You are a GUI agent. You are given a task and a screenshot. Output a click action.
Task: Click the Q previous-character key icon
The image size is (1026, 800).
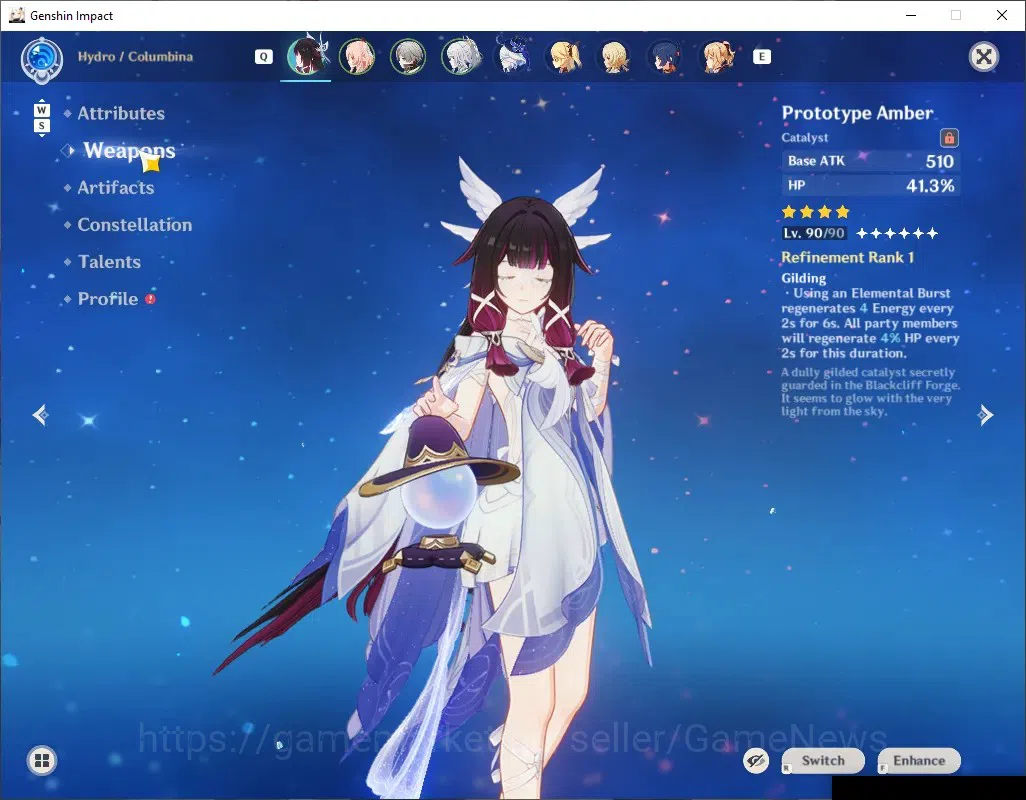click(x=264, y=57)
